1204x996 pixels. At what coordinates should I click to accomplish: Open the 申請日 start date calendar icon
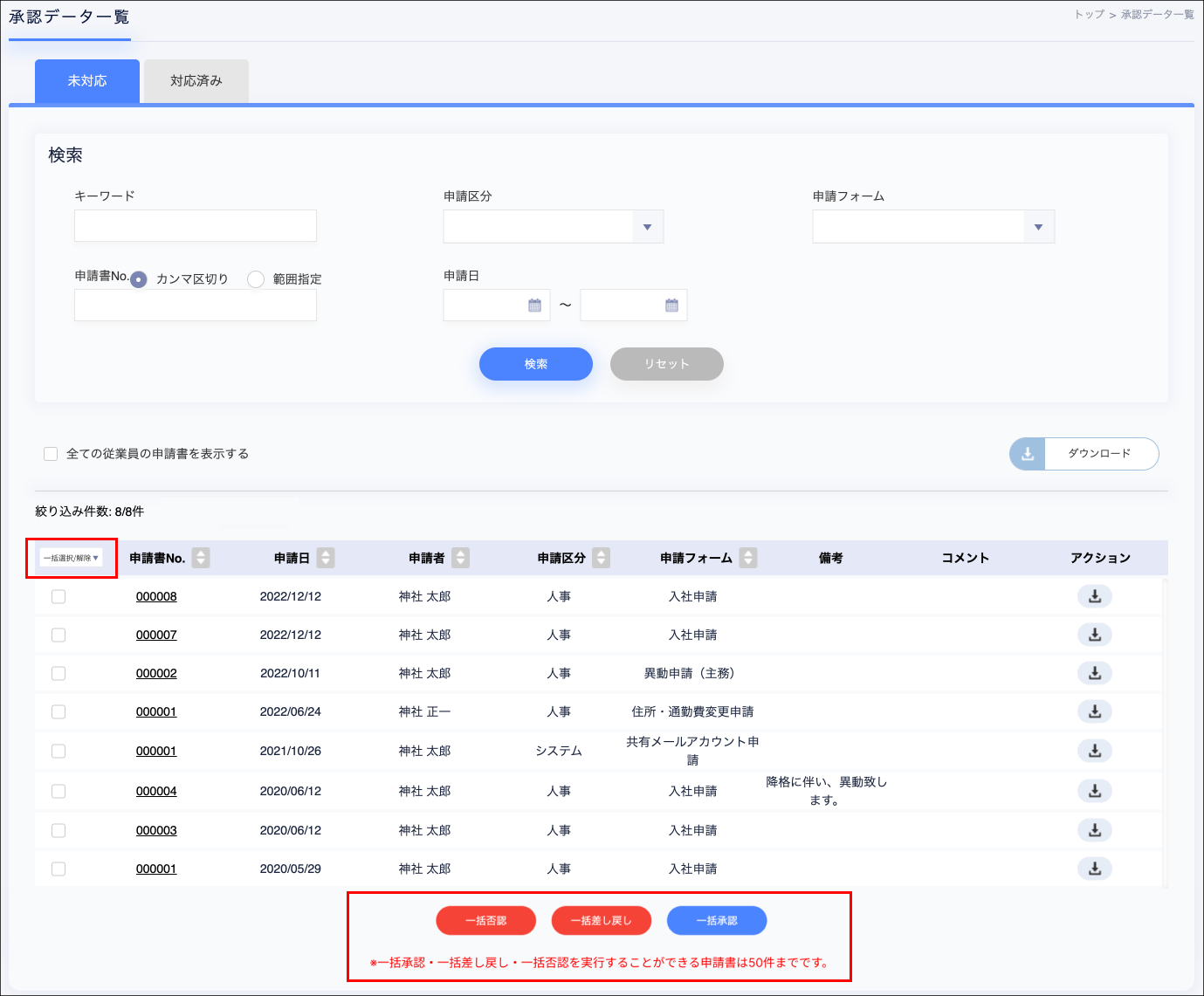534,306
